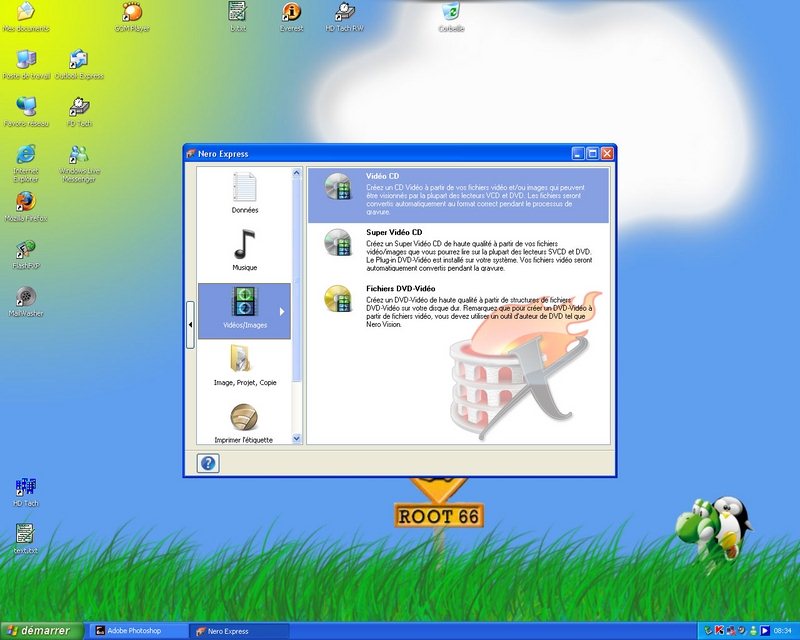This screenshot has height=640, width=800.
Task: Select the text.txt file on the desktop
Action: [26, 539]
